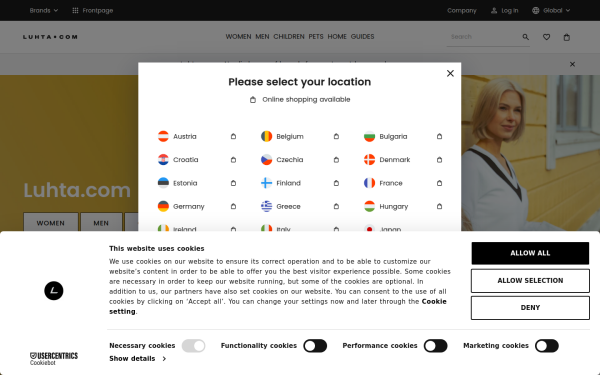Viewport: 600px width, 375px height.
Task: Select Estonia country name
Action: pos(185,183)
